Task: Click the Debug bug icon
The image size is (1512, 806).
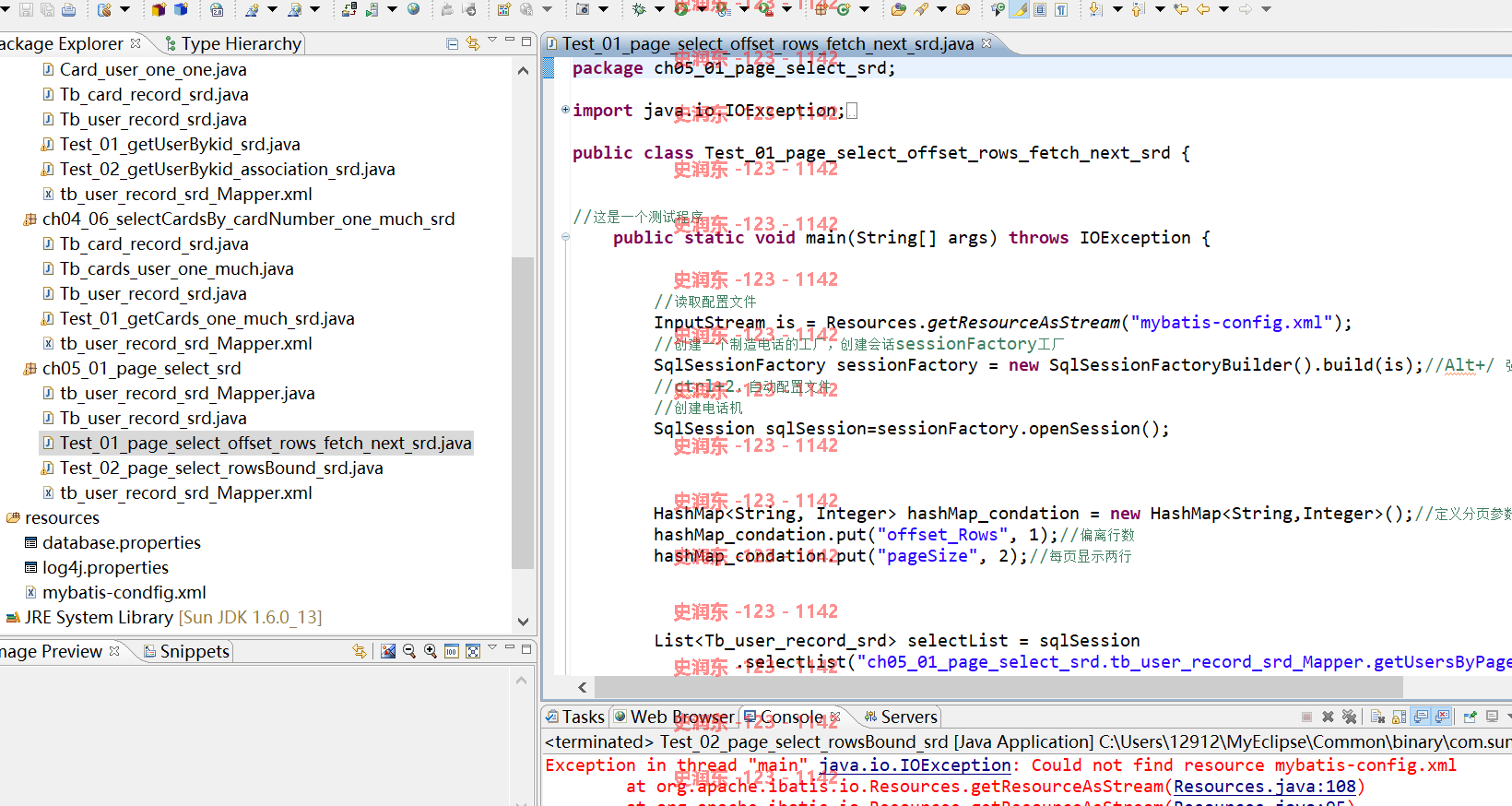Action: pos(639,9)
